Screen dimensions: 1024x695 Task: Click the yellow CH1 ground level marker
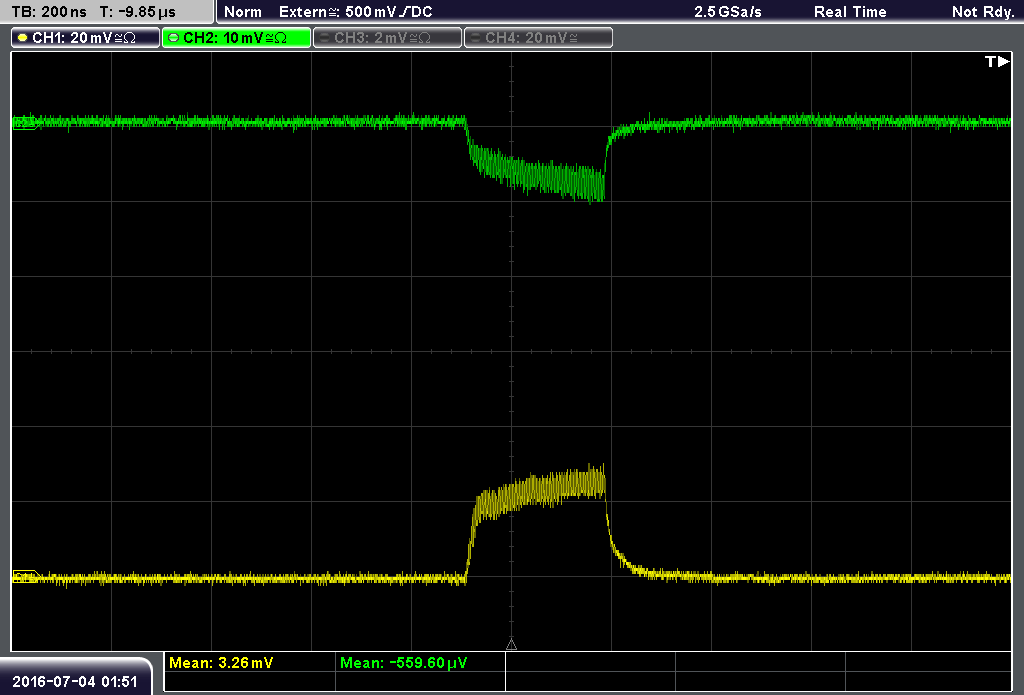(26, 577)
